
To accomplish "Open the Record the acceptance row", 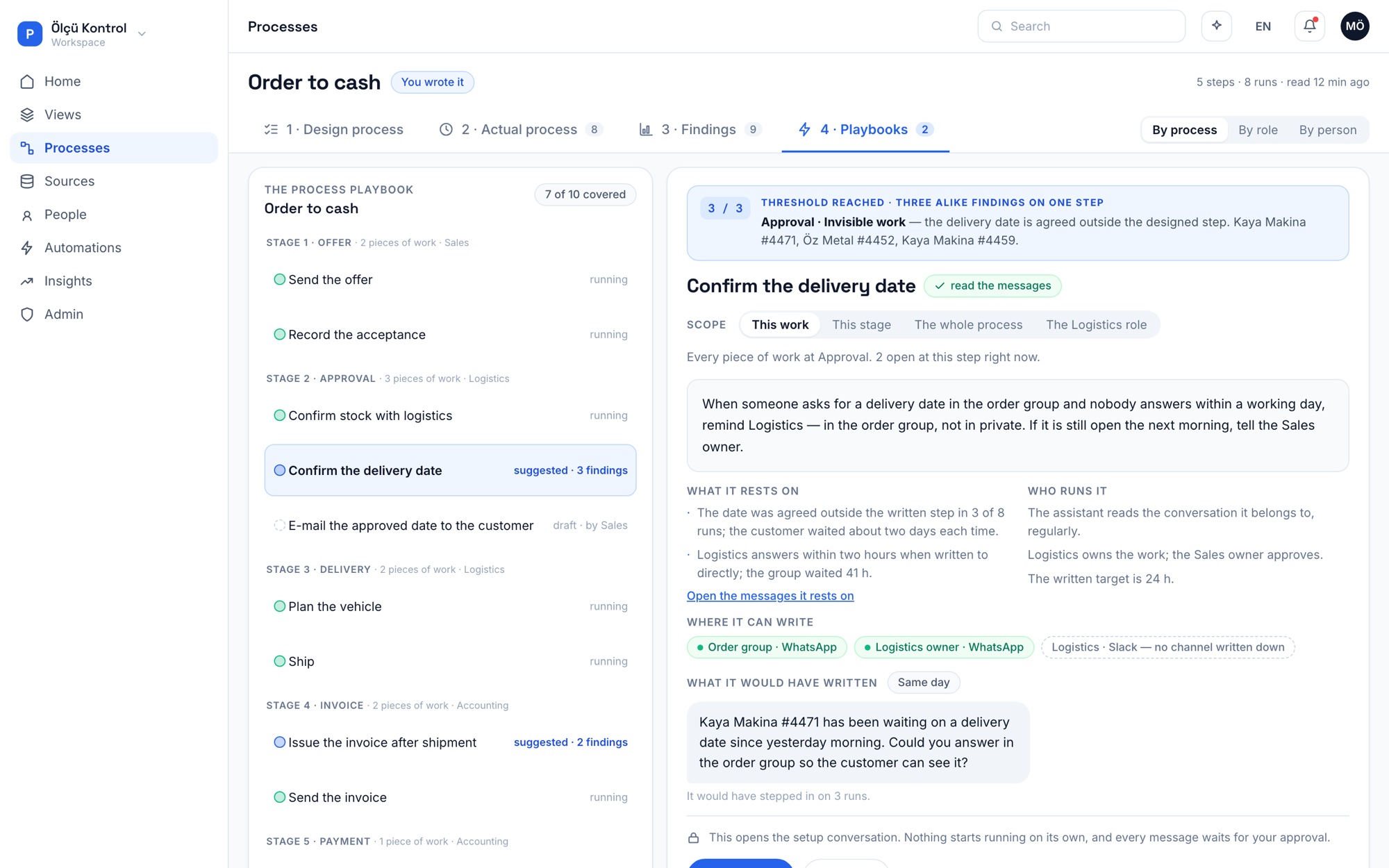I will [450, 335].
